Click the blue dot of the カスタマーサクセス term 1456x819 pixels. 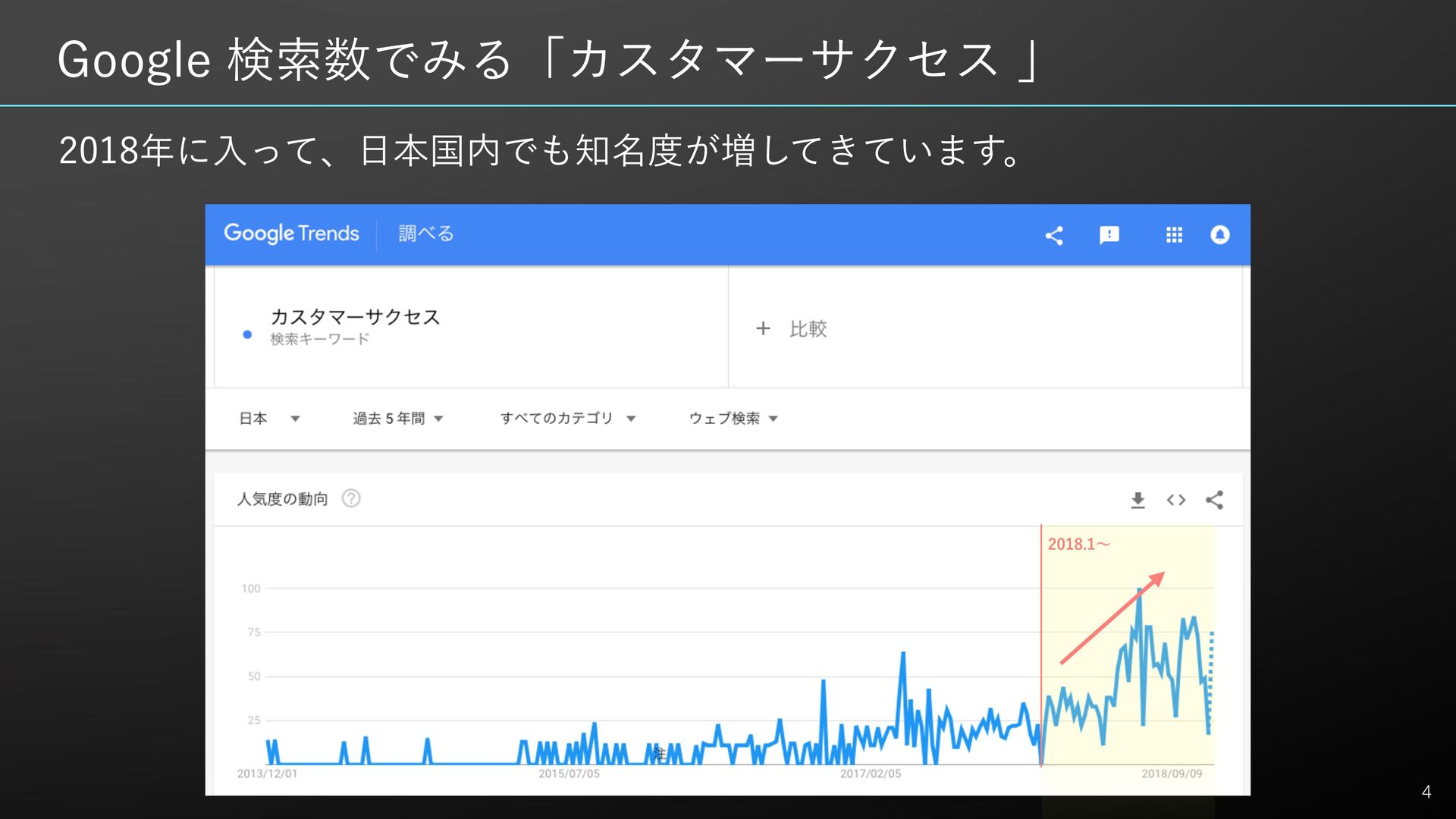(x=247, y=334)
